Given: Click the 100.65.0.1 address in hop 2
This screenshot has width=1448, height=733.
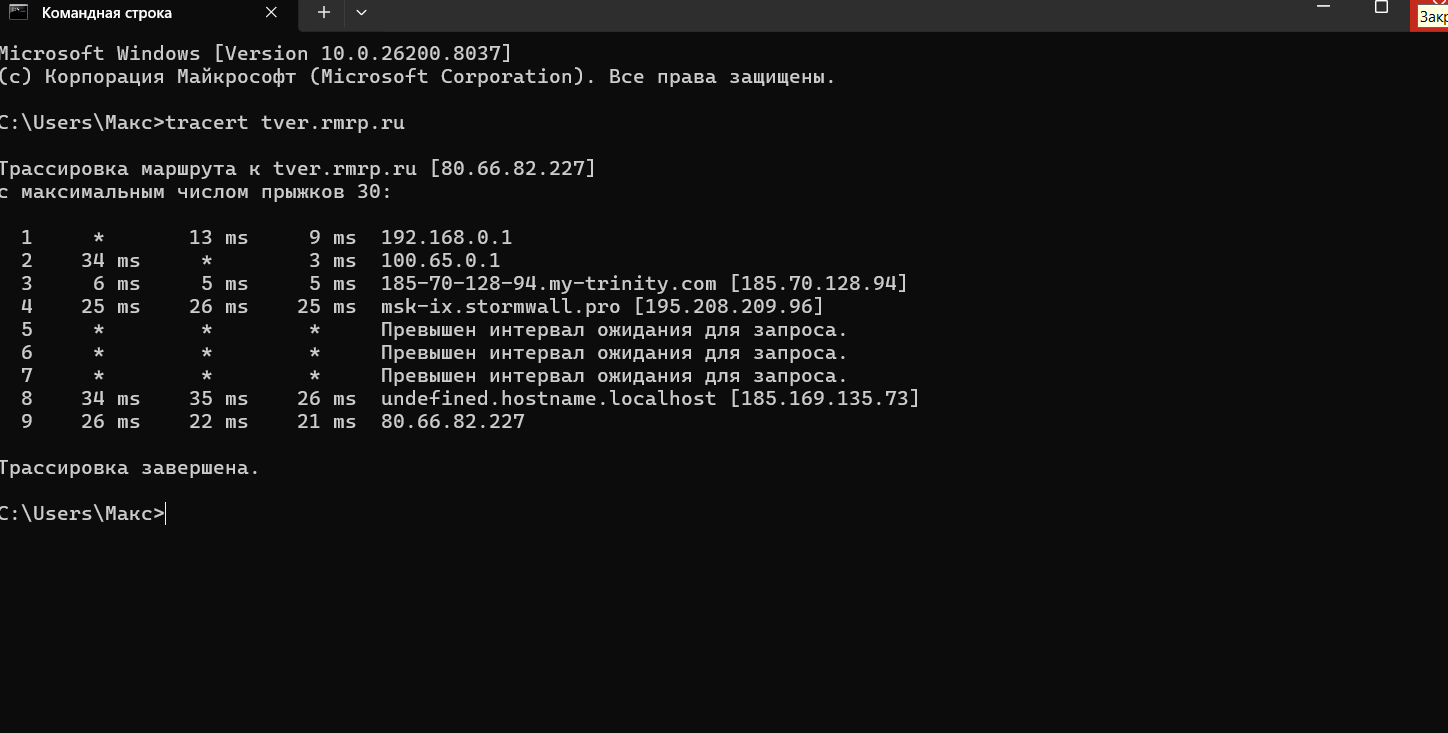Looking at the screenshot, I should [440, 261].
